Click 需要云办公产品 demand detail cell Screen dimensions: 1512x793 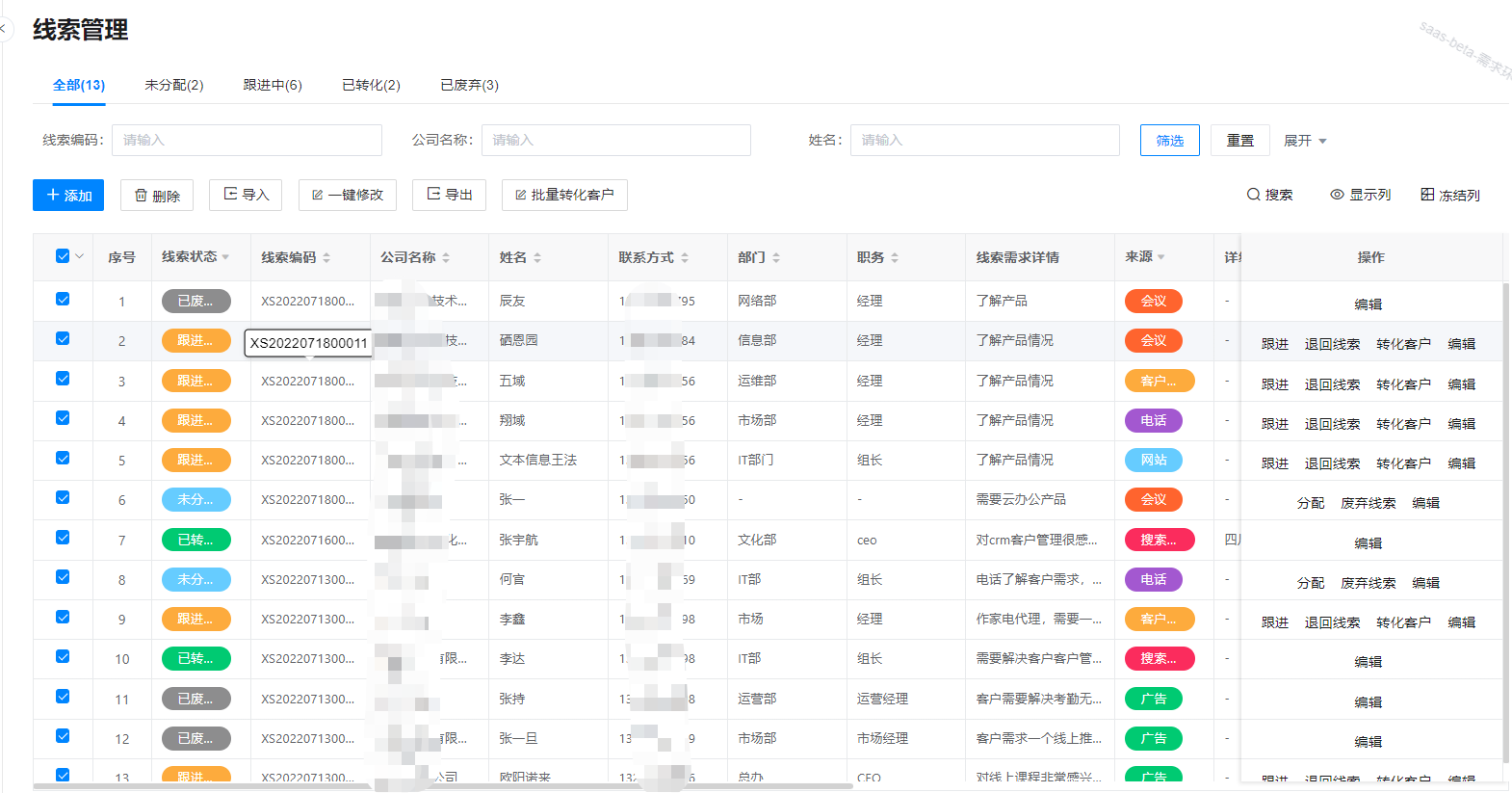pos(1021,499)
